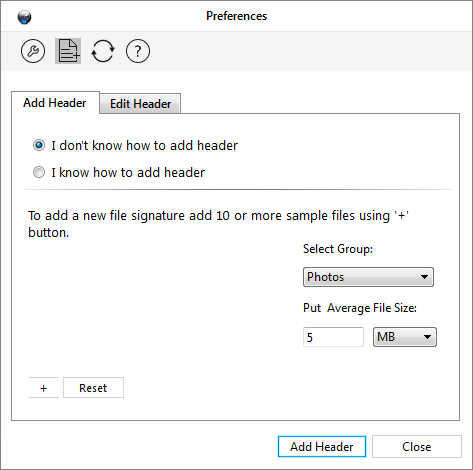The image size is (473, 470).
Task: Select the Add File Header document icon
Action: pyautogui.click(x=68, y=51)
